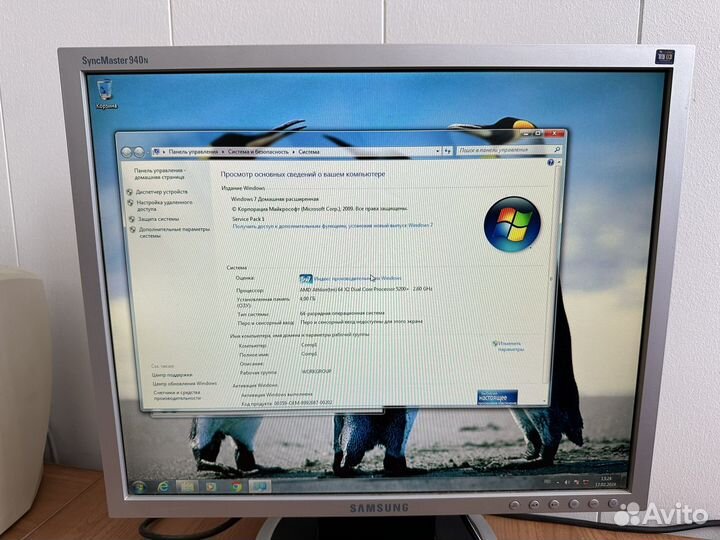Open the address bar history dropdown arrow
This screenshot has width=720, height=540.
coord(437,151)
